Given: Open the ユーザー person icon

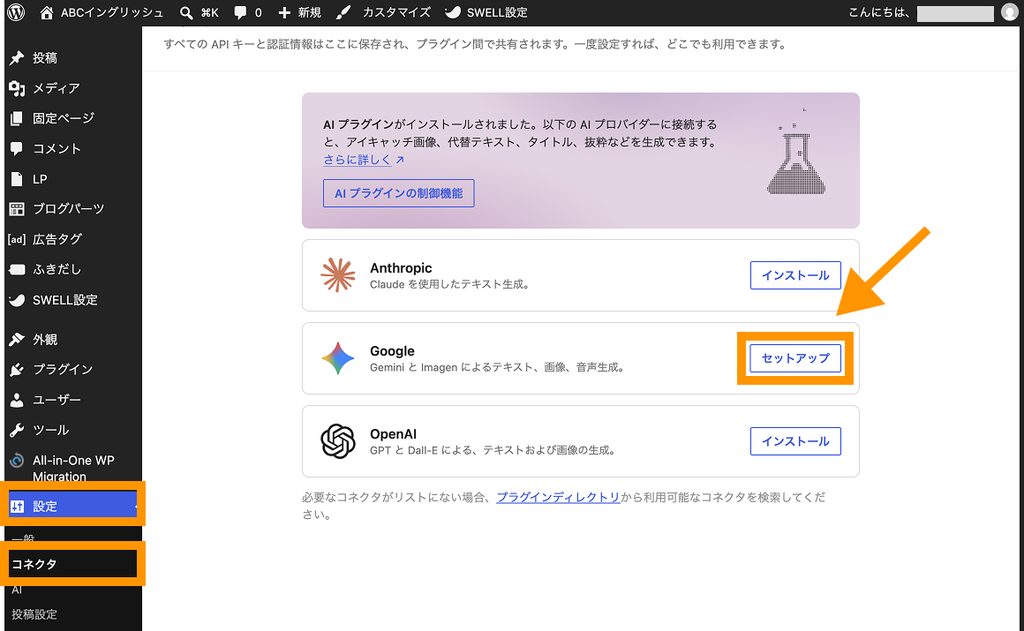Looking at the screenshot, I should 17,400.
